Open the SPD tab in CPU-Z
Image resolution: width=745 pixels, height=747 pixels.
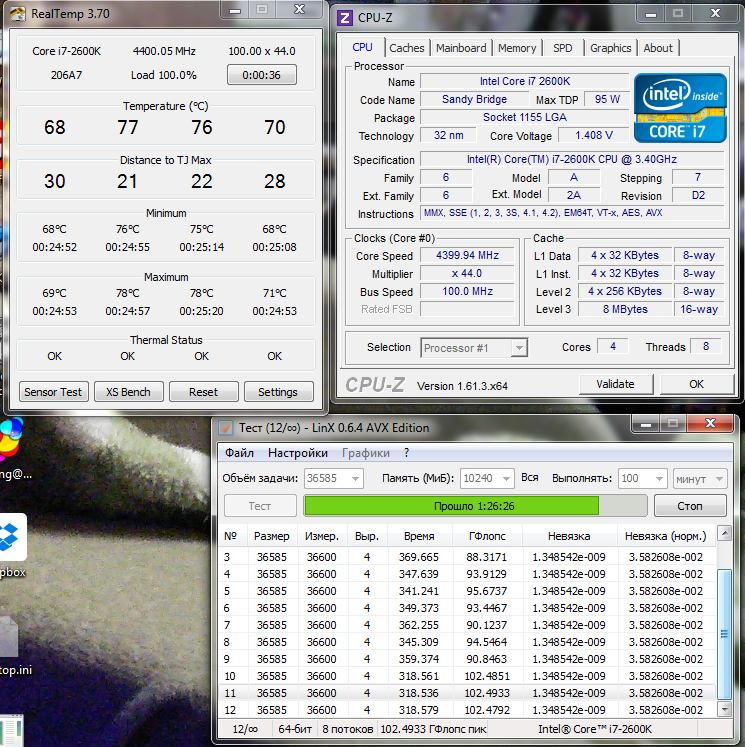[x=563, y=48]
